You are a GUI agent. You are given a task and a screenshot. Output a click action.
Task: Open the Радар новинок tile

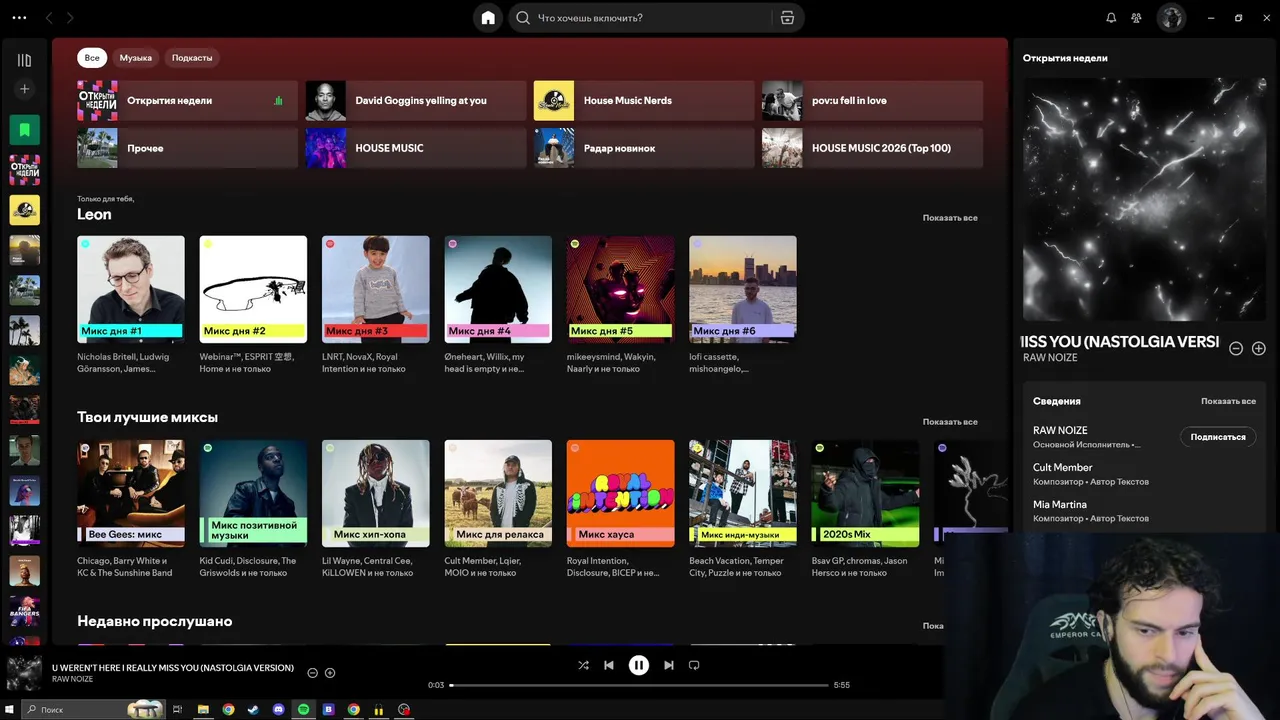pos(644,148)
